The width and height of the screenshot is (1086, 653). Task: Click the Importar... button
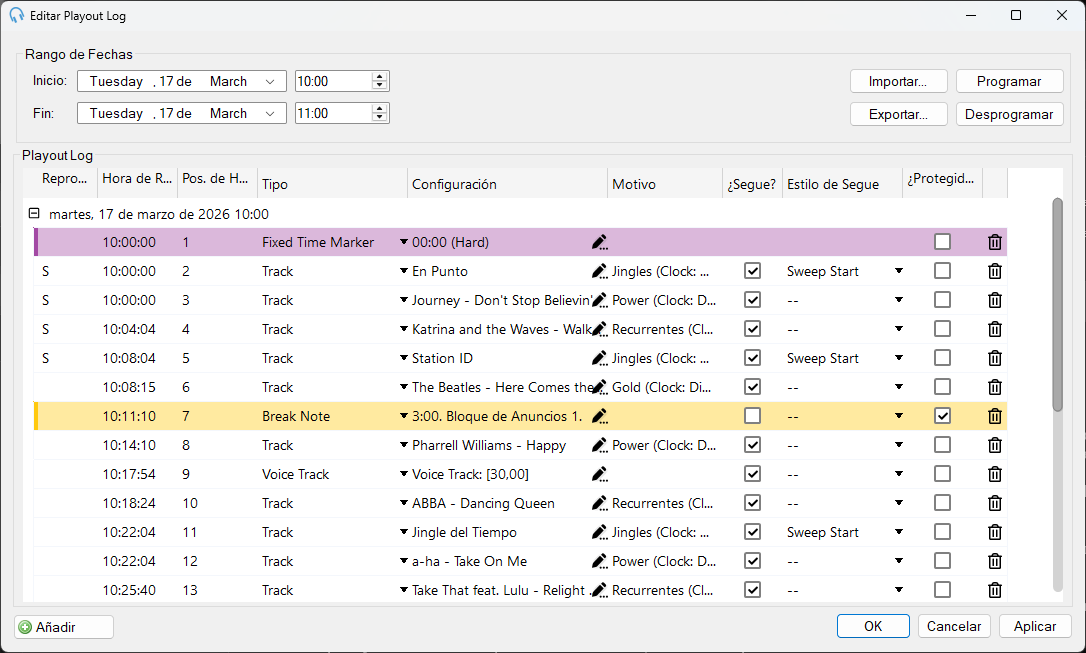898,82
